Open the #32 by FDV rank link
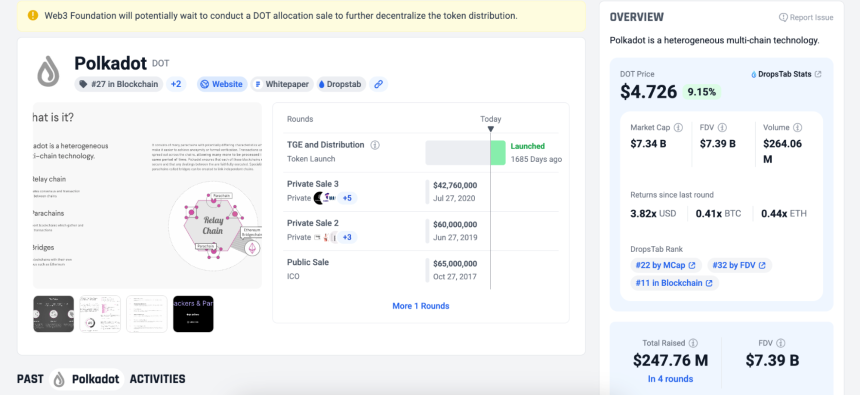 pos(739,266)
